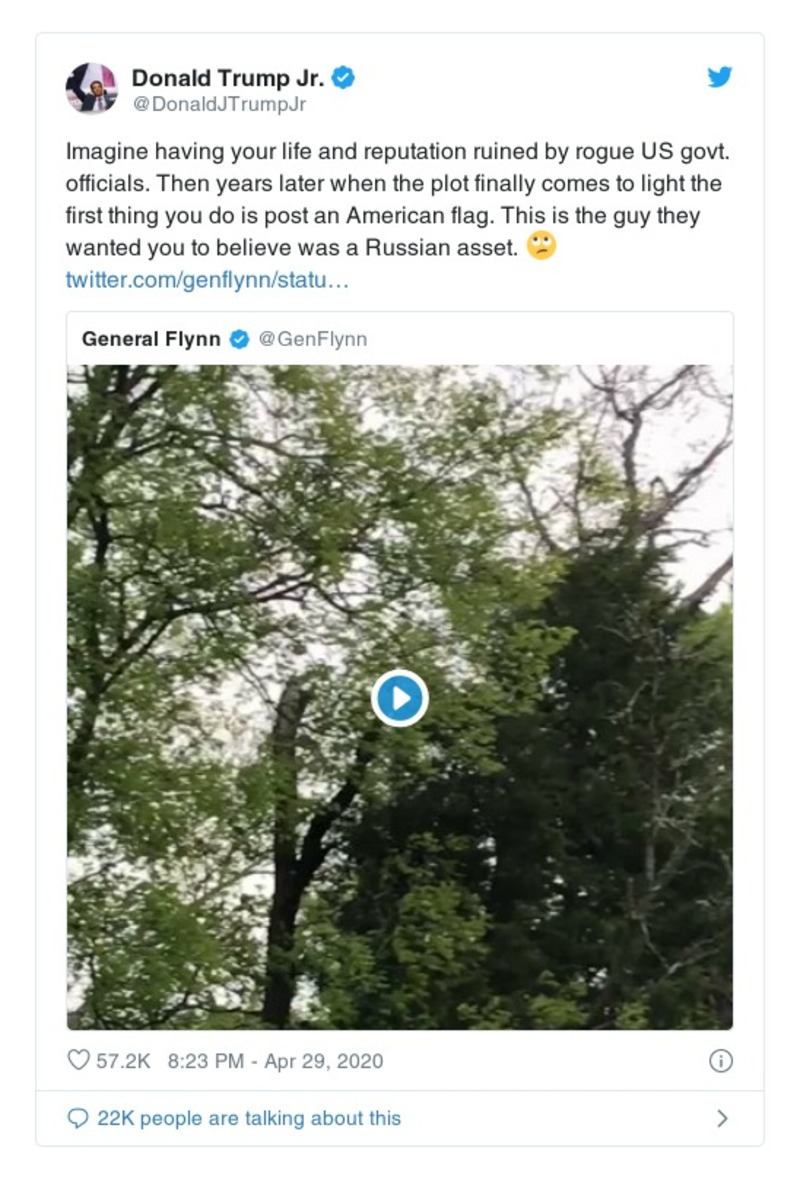Expand conversation with the right chevron arrow
The image size is (800, 1179).
coord(722,1118)
